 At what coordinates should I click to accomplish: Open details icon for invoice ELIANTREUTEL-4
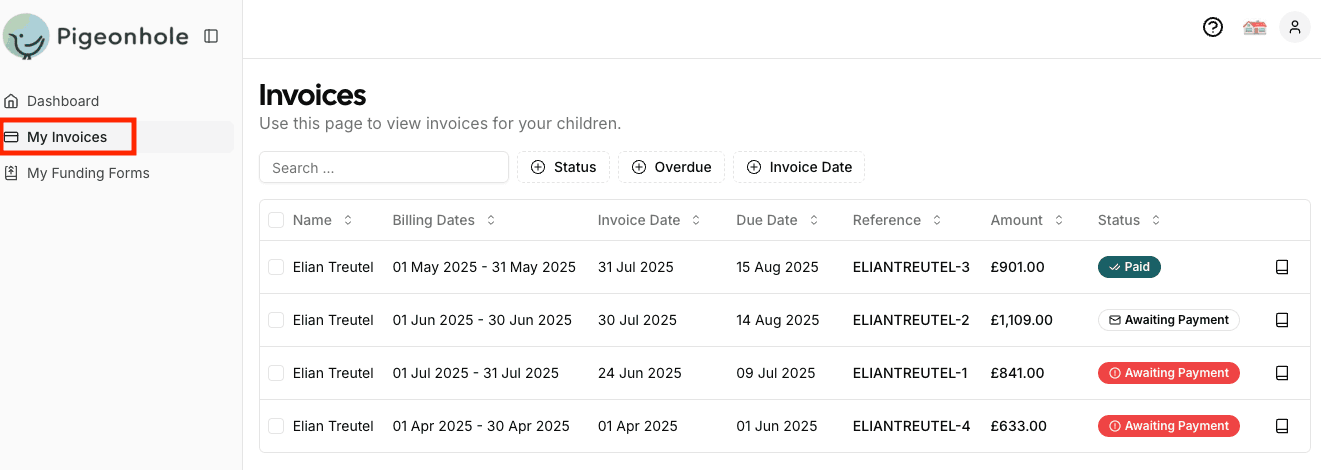coord(1282,426)
